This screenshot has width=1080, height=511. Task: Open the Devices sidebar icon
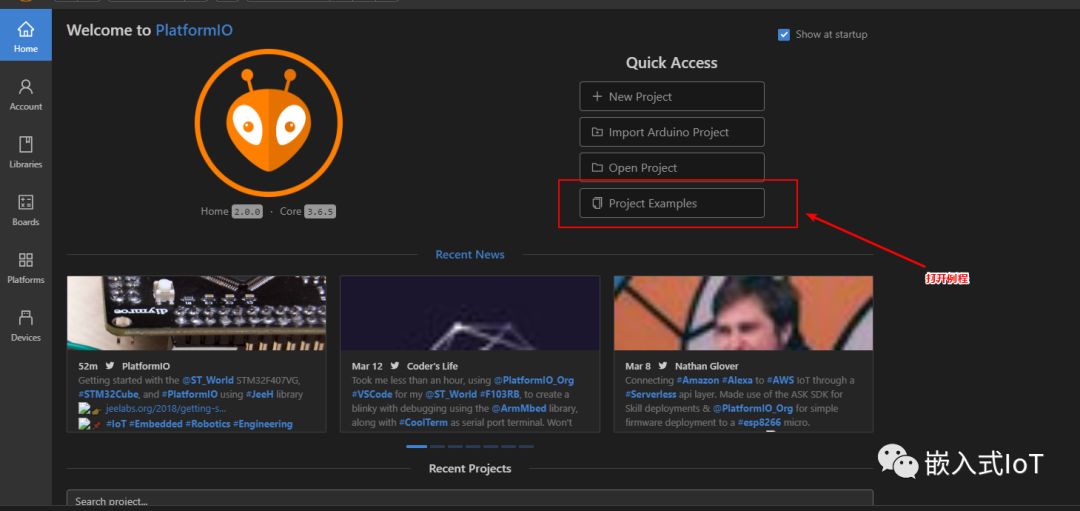pos(26,325)
